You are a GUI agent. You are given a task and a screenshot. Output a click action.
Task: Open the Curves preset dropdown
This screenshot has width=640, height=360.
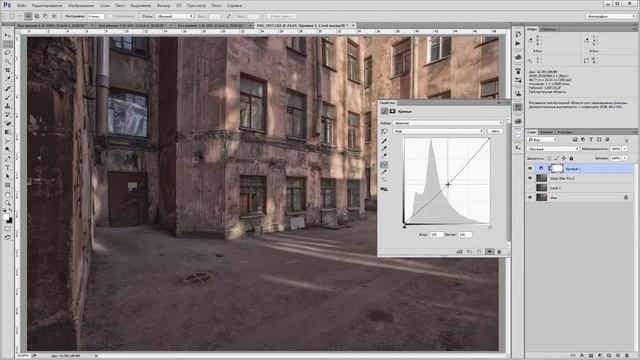click(x=448, y=123)
